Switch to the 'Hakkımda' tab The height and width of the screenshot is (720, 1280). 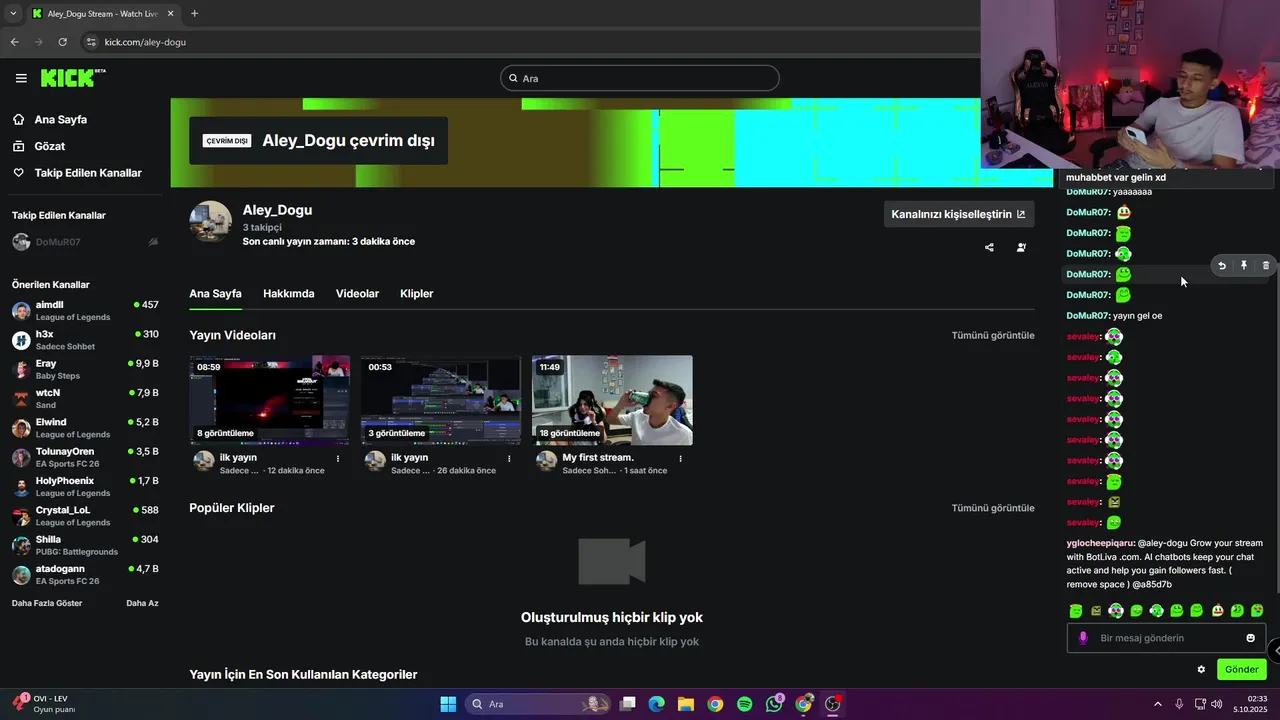(x=289, y=294)
